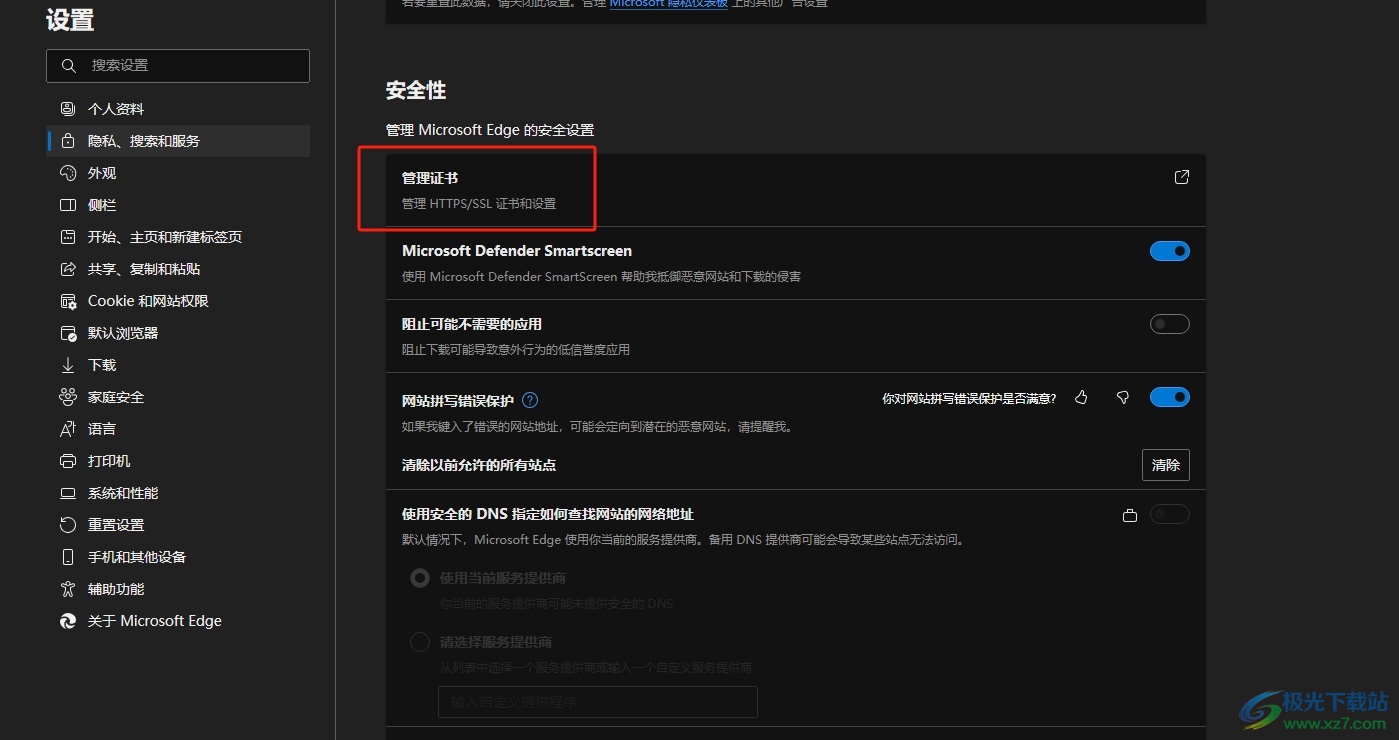This screenshot has width=1399, height=740.
Task: Open the 个人资料 settings page
Action: (178, 109)
